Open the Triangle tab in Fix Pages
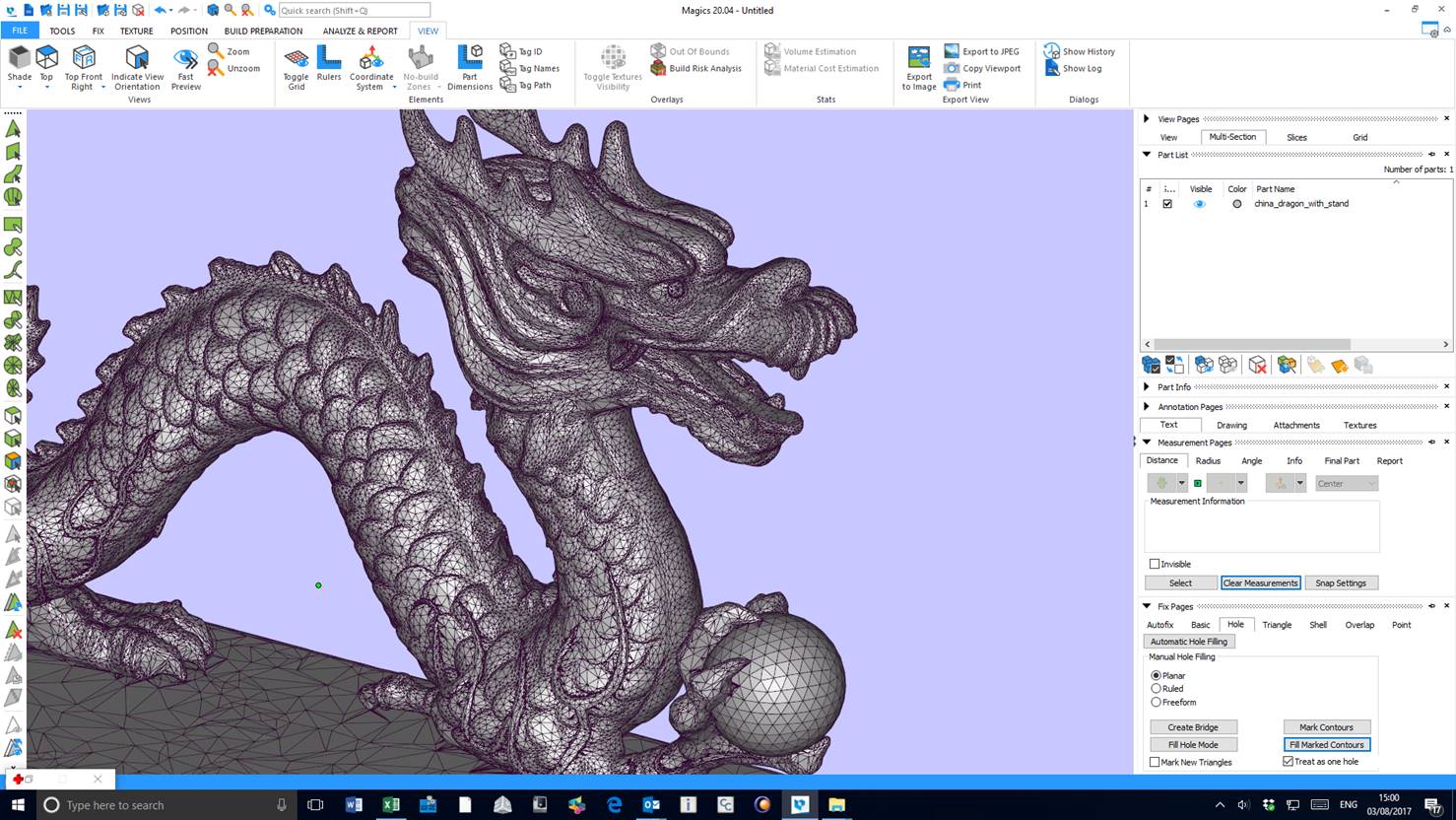Screen dimensions: 1456x820 [1277, 624]
